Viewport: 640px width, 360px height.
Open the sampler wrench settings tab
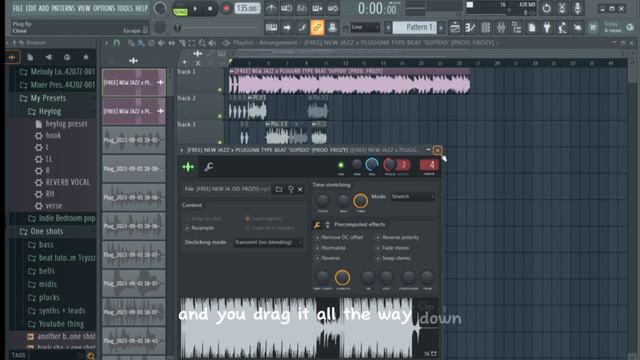pos(209,167)
